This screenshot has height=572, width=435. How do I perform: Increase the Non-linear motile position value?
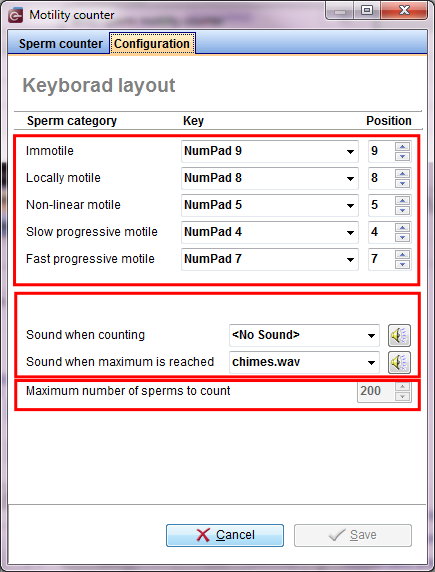(403, 201)
